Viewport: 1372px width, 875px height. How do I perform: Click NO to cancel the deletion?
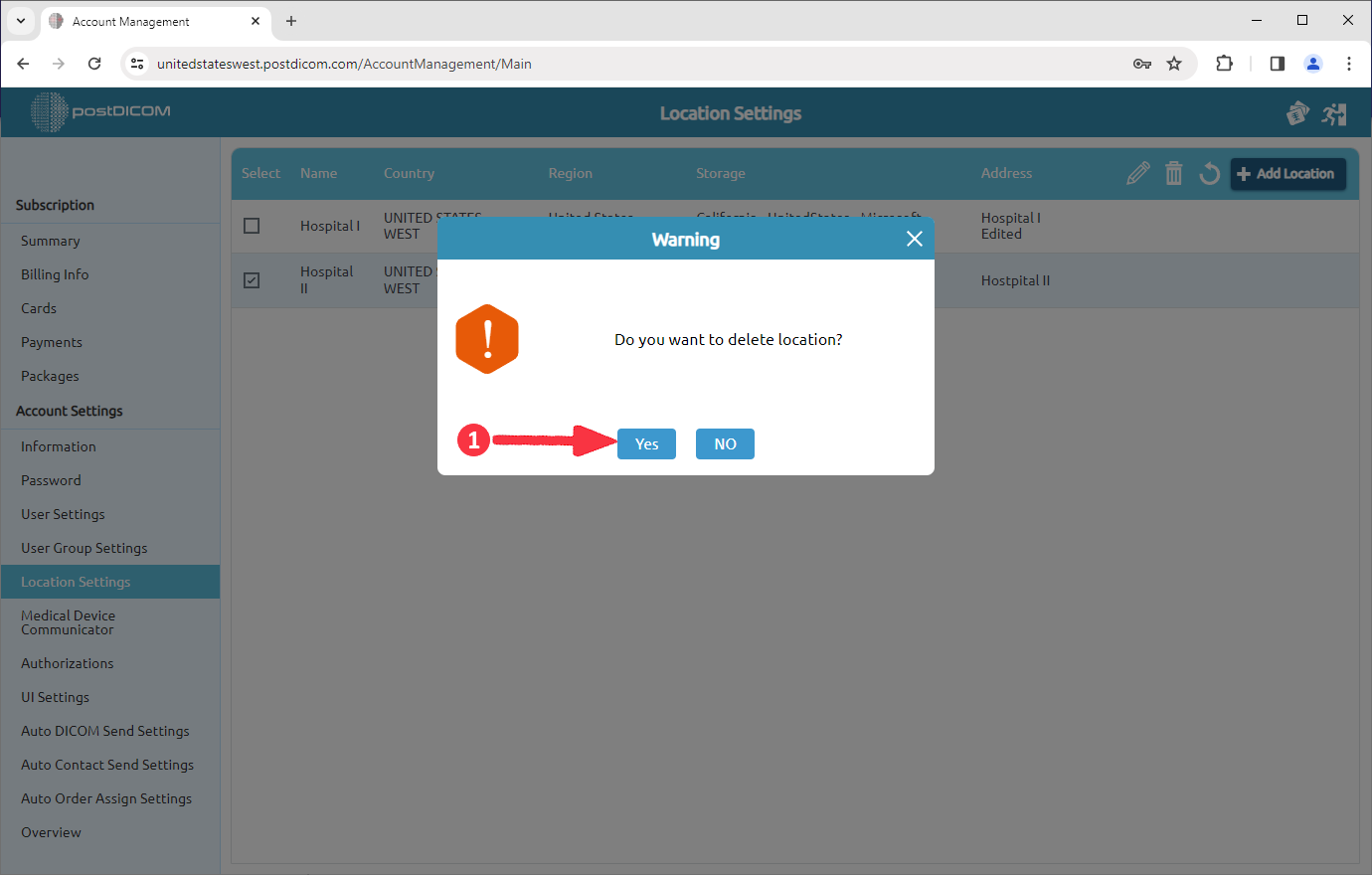[725, 443]
